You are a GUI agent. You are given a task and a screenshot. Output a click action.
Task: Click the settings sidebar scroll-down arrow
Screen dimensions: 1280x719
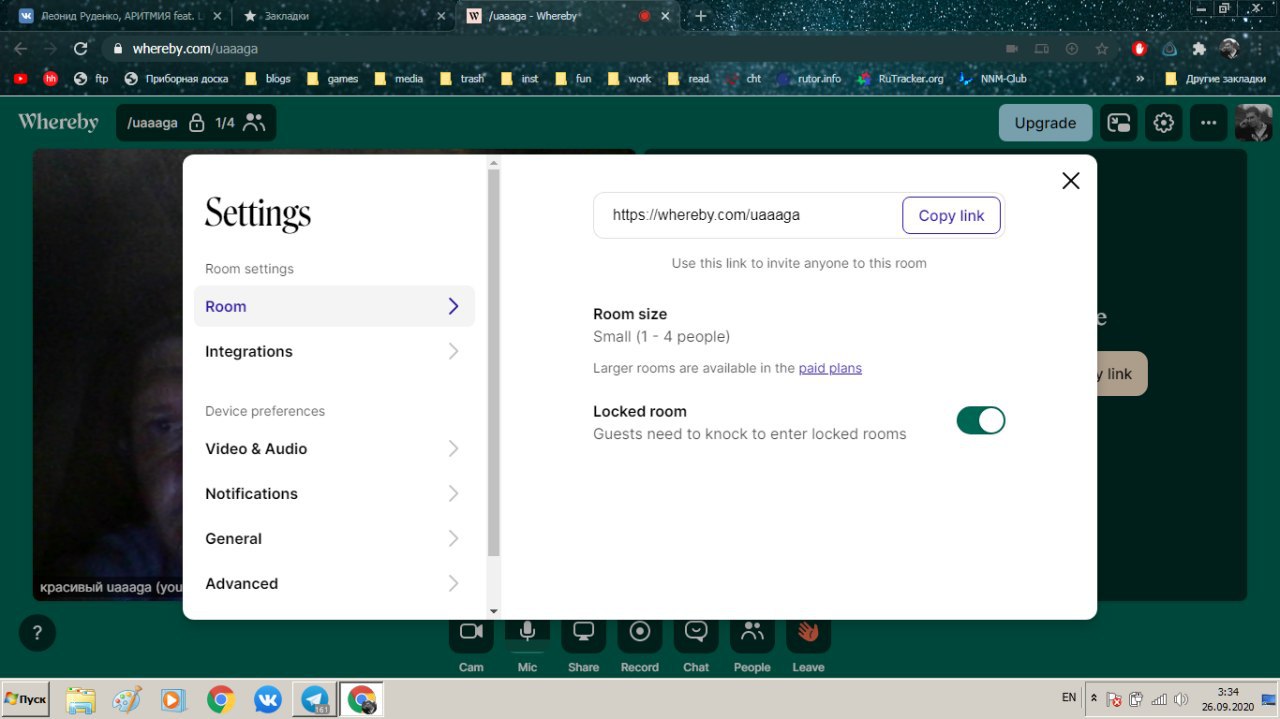(493, 611)
